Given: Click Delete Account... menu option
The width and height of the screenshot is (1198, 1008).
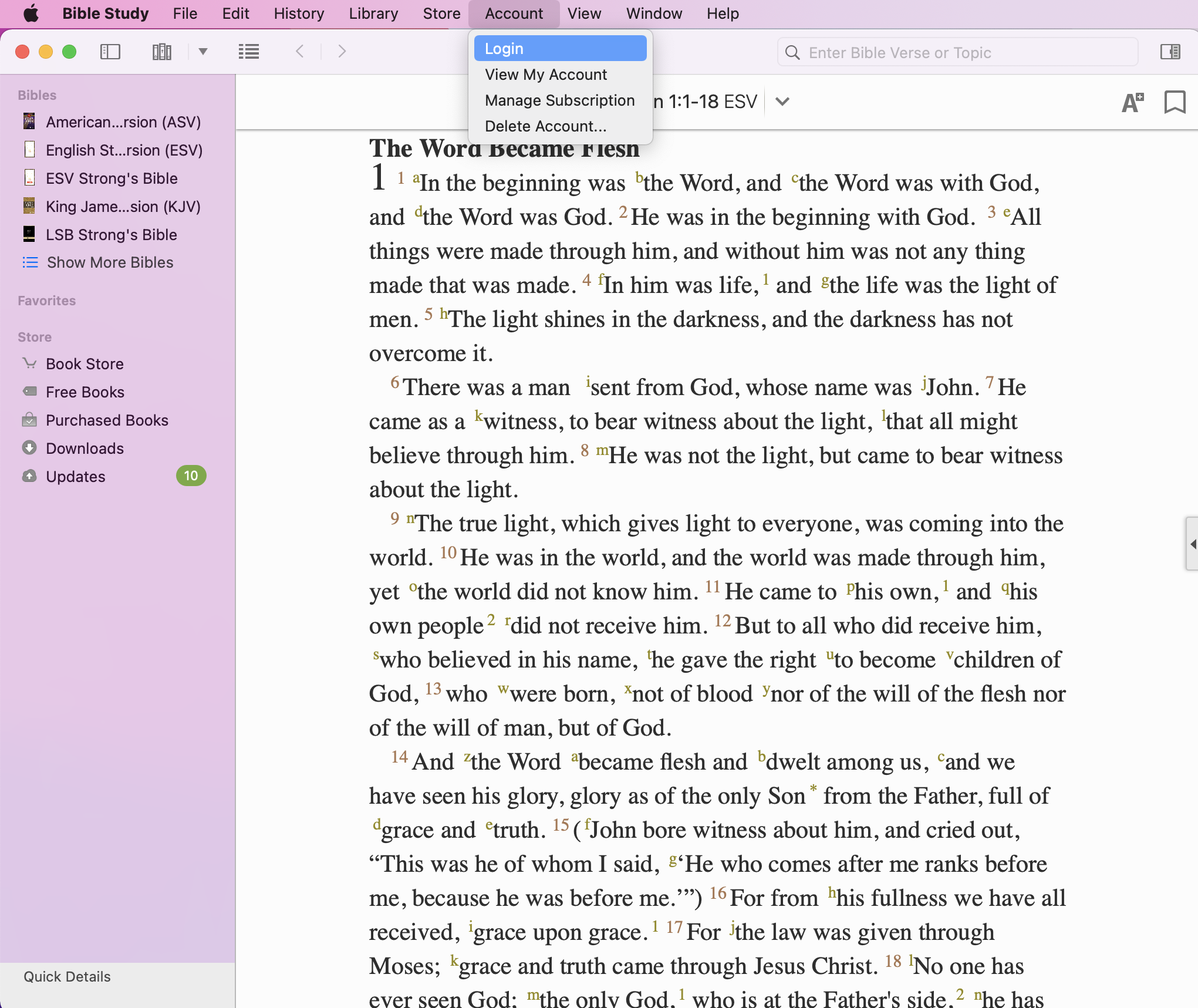Looking at the screenshot, I should point(545,126).
